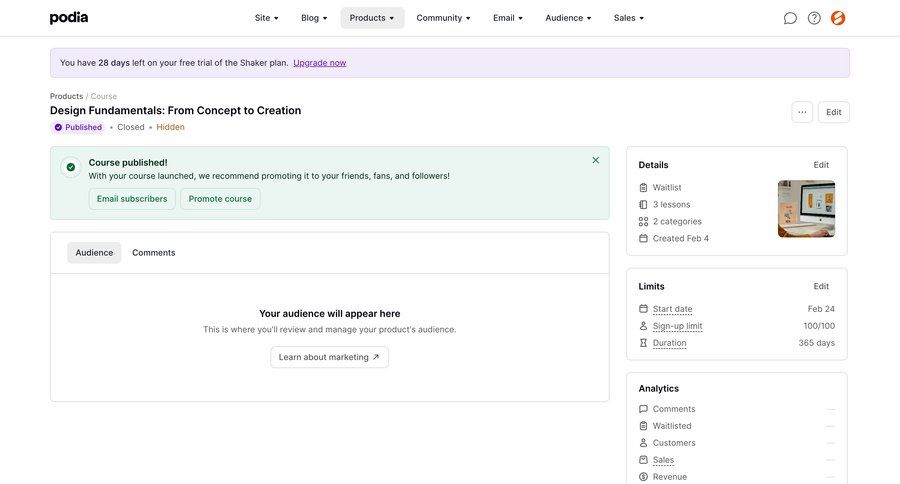Click the Duration hourglass icon
Image resolution: width=900 pixels, height=484 pixels.
pyautogui.click(x=643, y=343)
